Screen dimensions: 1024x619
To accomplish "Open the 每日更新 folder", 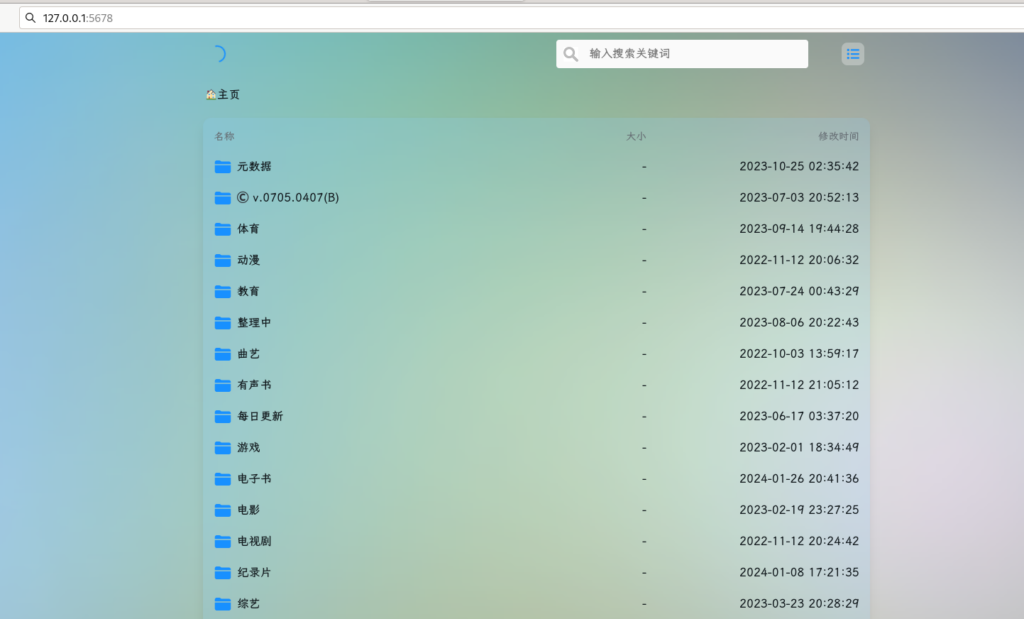I will click(x=260, y=416).
